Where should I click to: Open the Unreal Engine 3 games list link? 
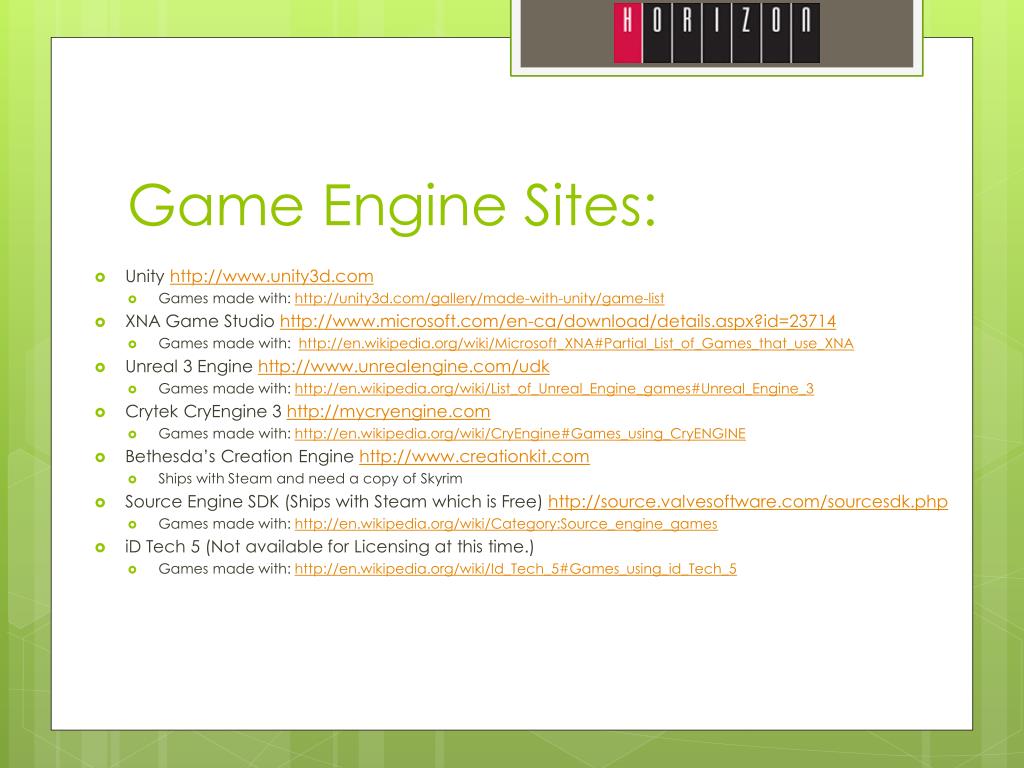pyautogui.click(x=554, y=389)
